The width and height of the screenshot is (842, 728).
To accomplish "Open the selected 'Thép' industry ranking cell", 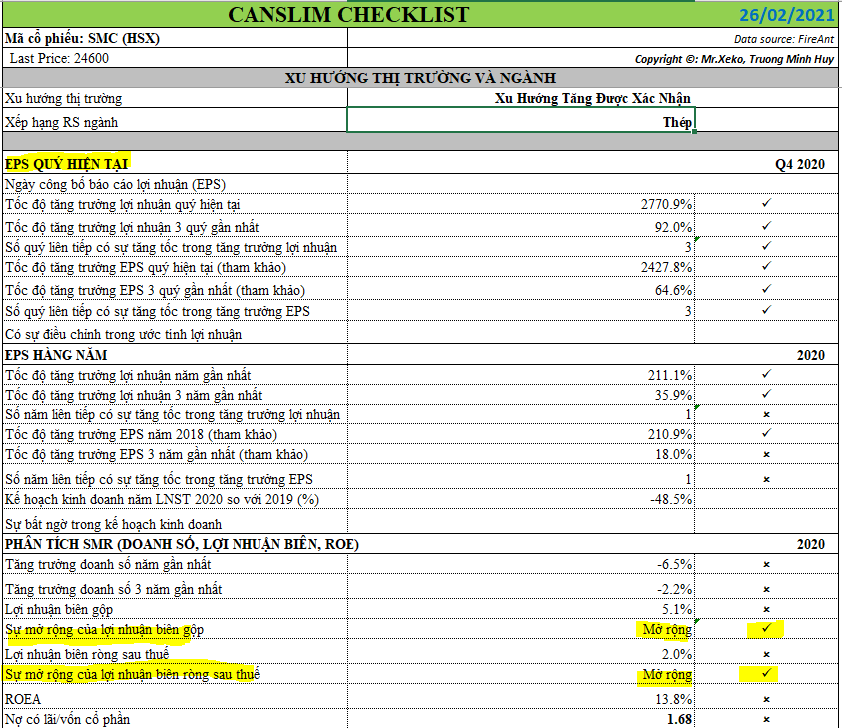I will (520, 121).
